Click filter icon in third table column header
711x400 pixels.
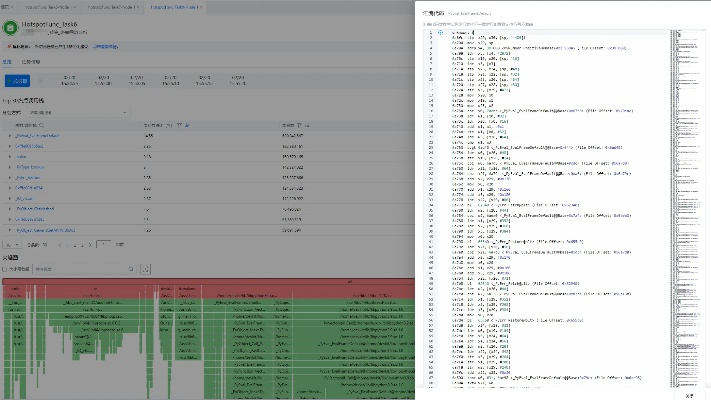pyautogui.click(x=303, y=125)
